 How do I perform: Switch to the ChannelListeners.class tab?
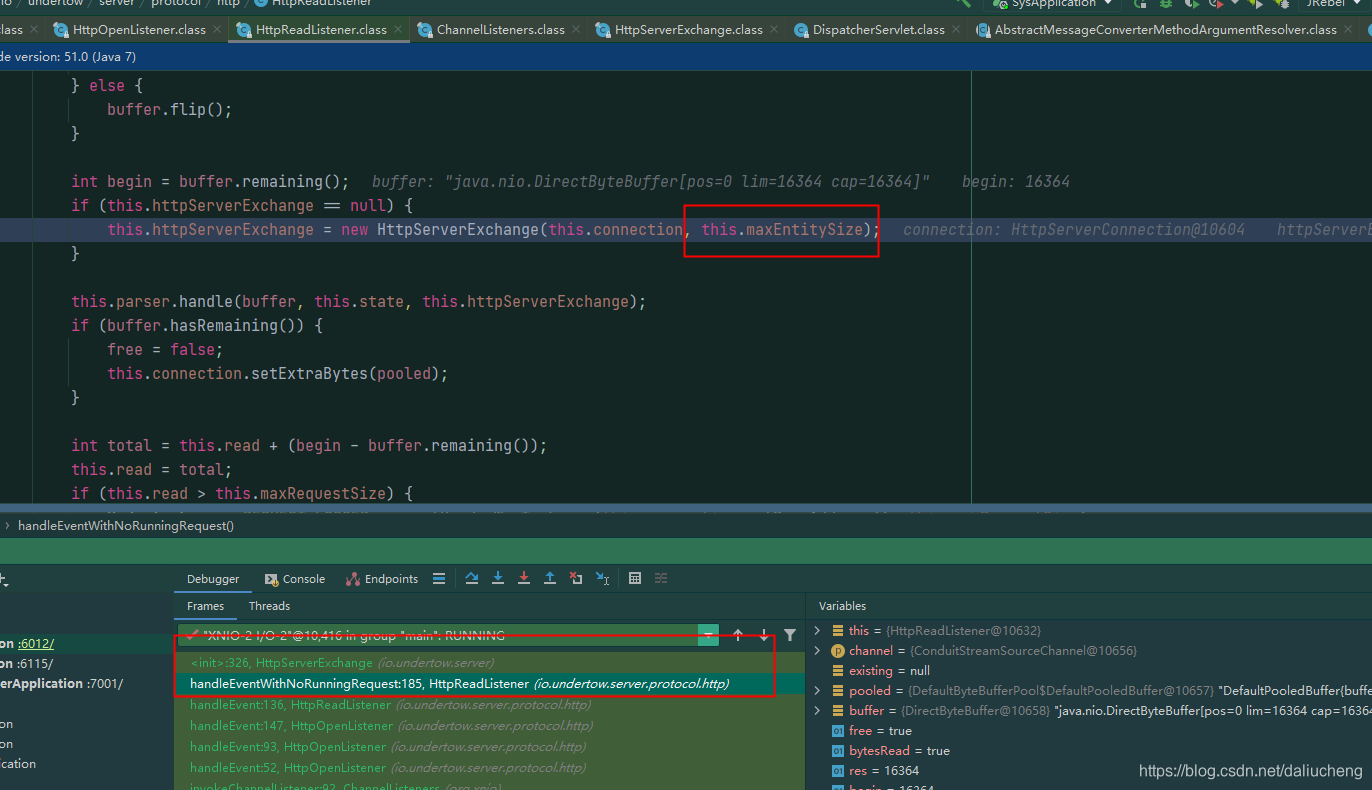tap(500, 30)
